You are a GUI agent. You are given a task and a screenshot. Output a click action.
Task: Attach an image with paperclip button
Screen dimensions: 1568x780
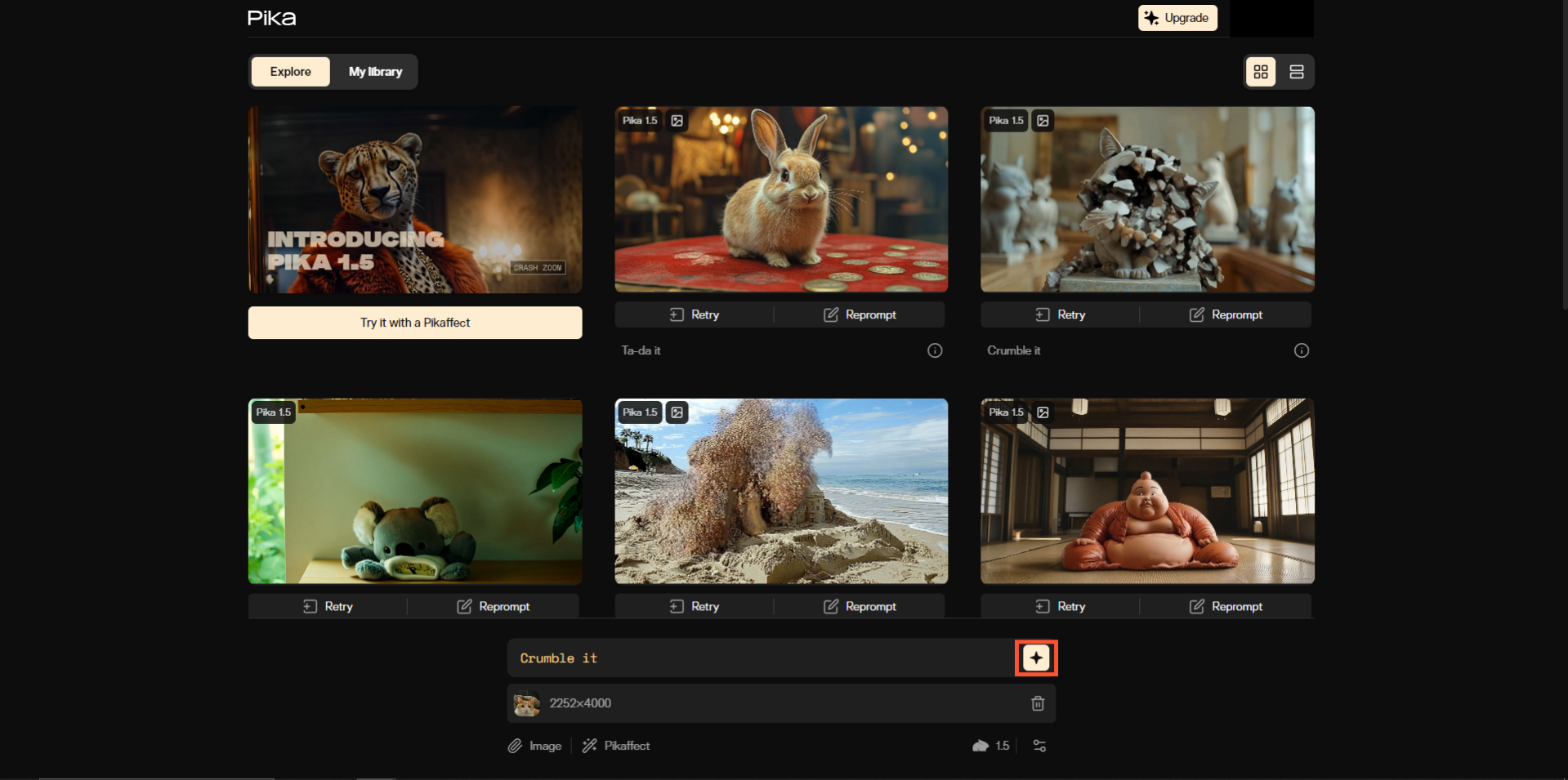534,746
